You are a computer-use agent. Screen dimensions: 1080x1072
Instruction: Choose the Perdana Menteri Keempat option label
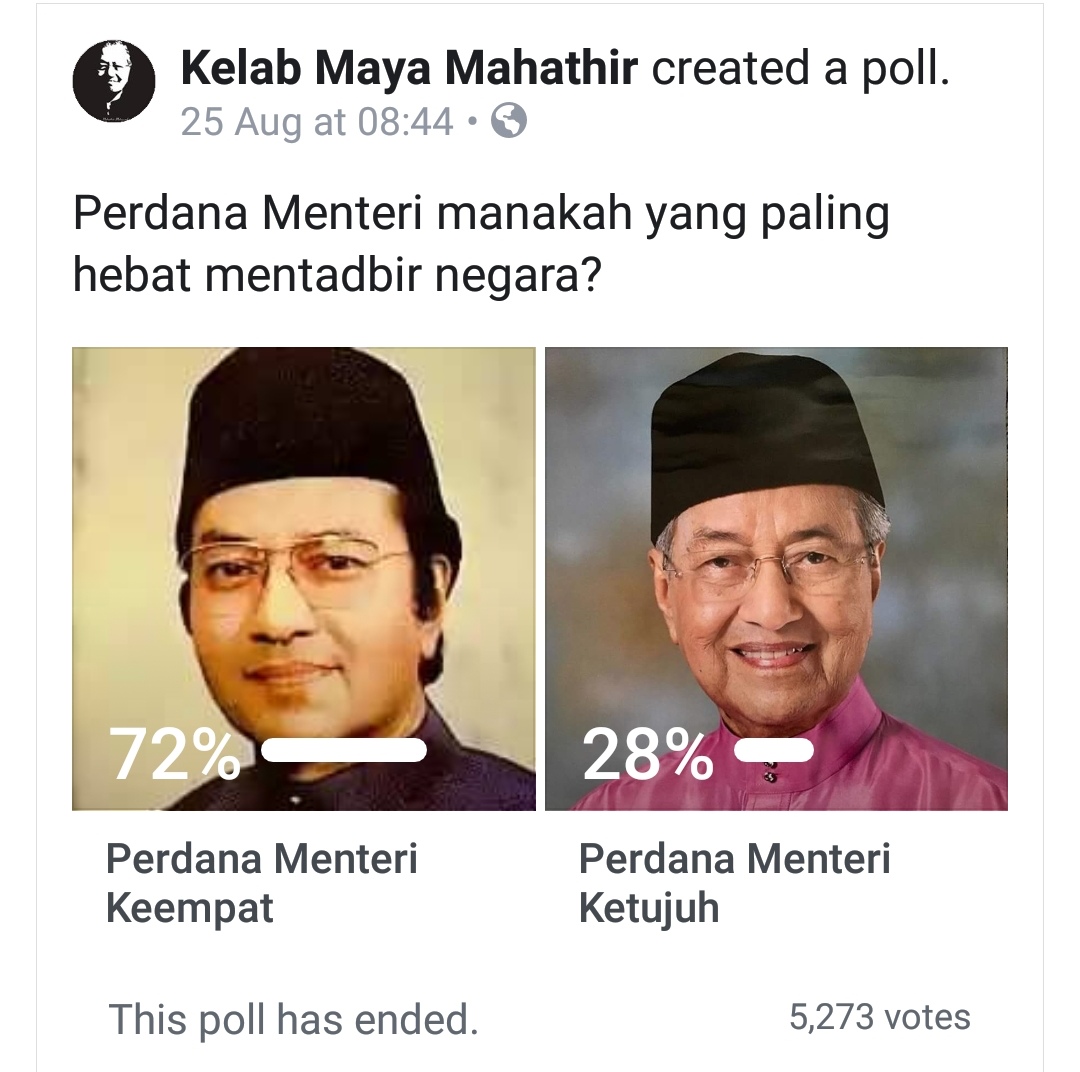click(261, 883)
